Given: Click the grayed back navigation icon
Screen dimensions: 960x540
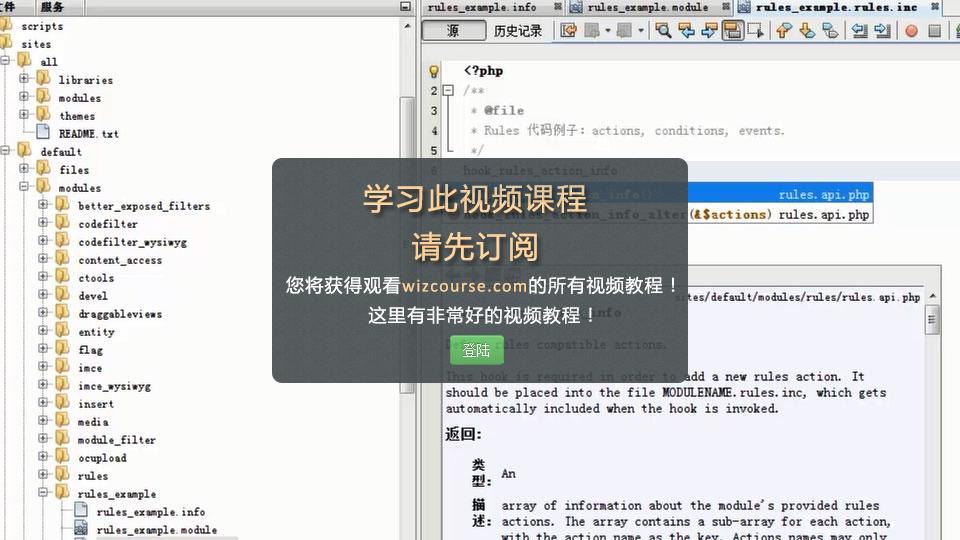Looking at the screenshot, I should tap(592, 31).
